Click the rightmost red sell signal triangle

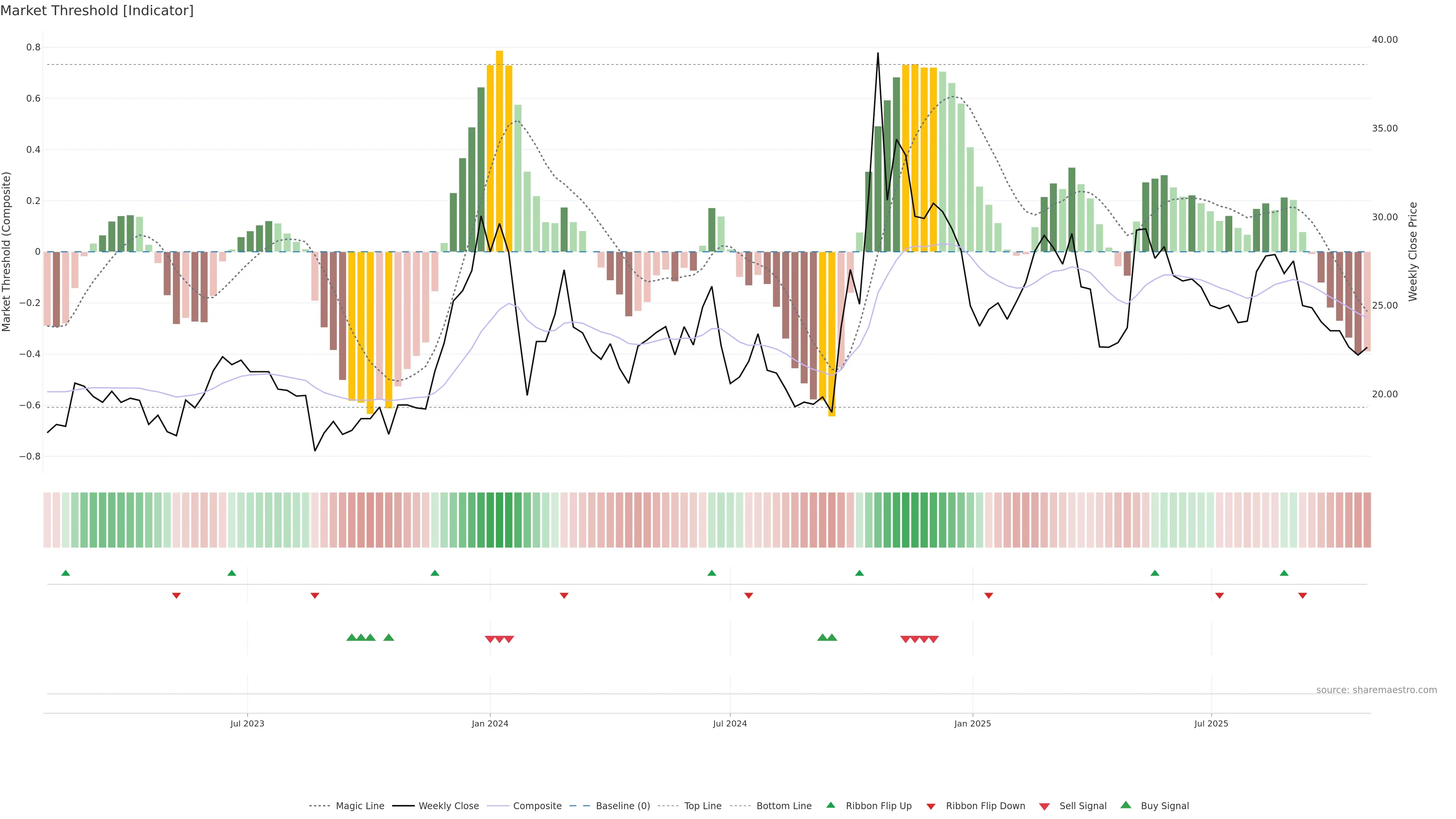tap(934, 639)
